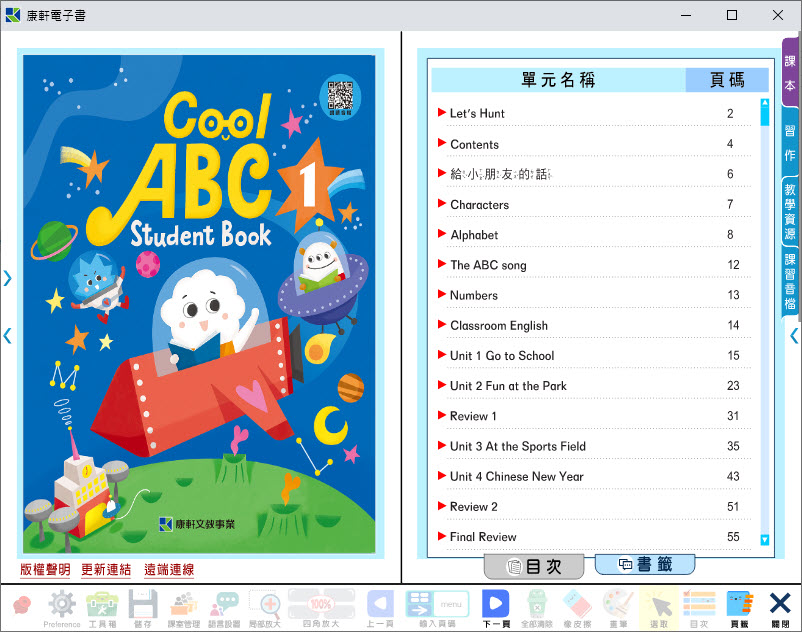The height and width of the screenshot is (632, 802).
Task: Click the 頁籤 notebook icon
Action: click(x=739, y=606)
